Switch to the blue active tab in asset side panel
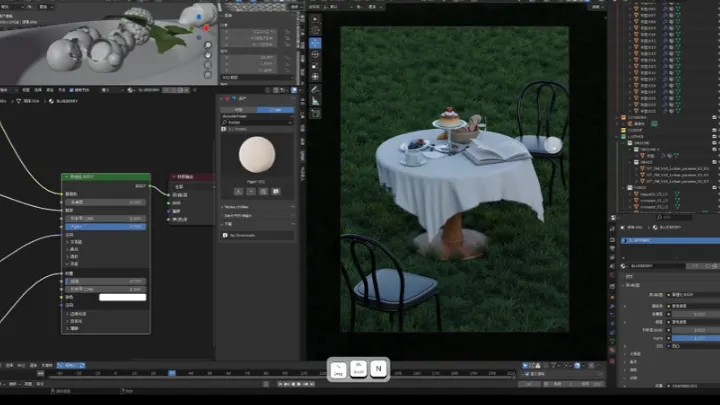This screenshot has height=405, width=720. pos(276,110)
